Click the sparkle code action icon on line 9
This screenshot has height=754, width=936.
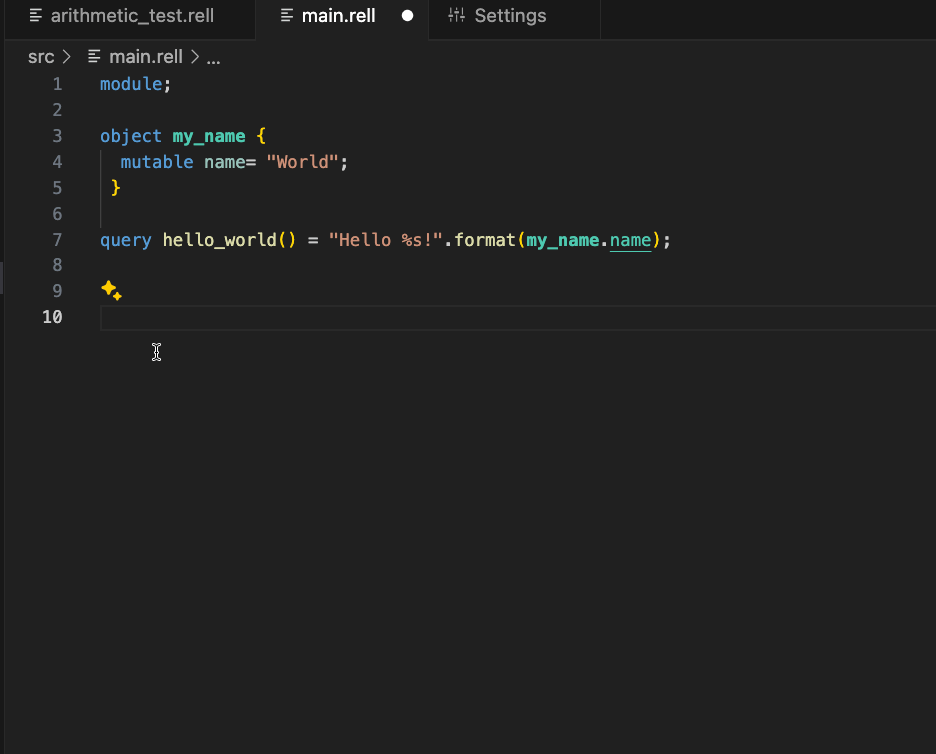(x=111, y=291)
